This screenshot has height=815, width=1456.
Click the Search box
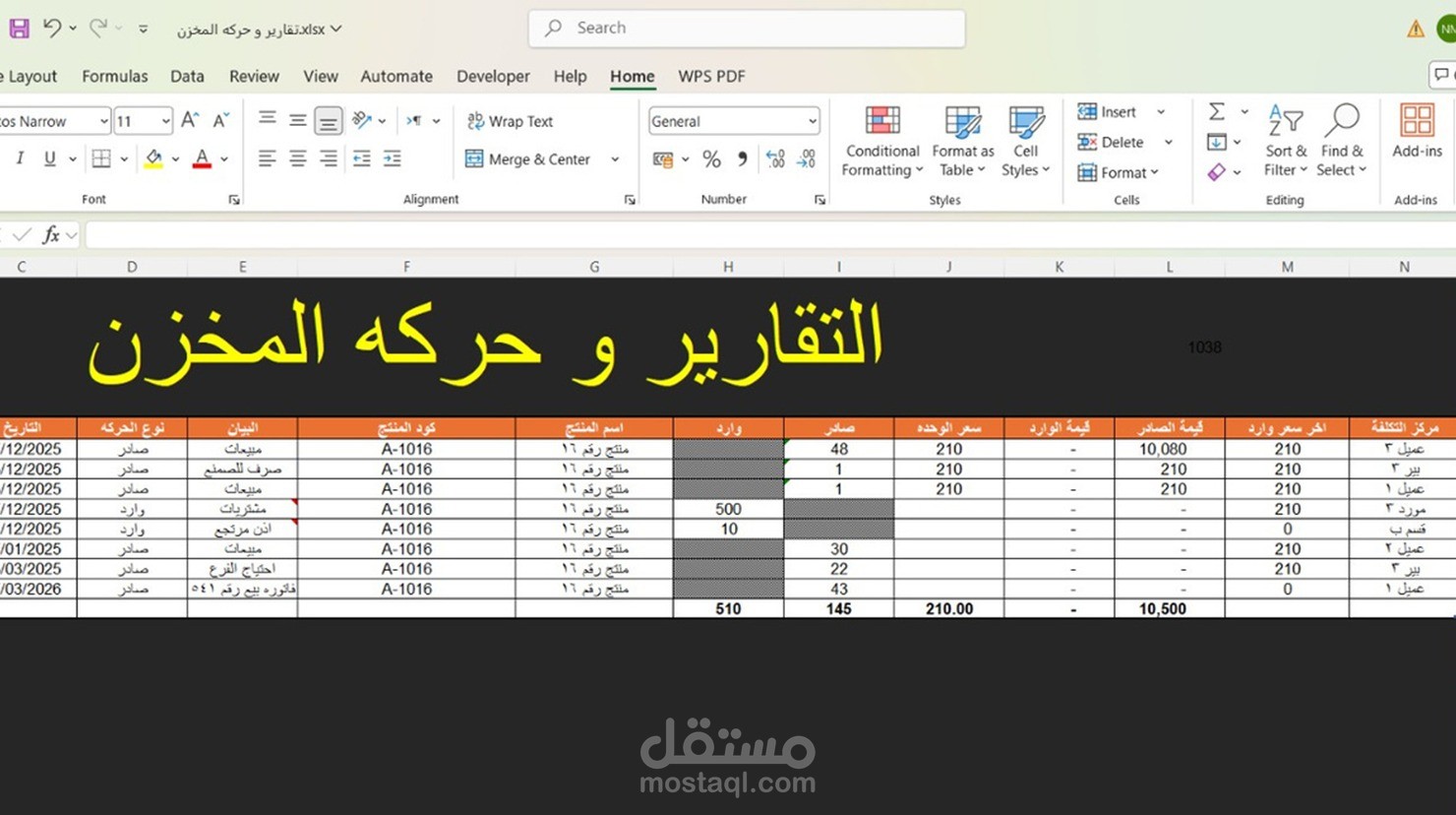pos(747,28)
